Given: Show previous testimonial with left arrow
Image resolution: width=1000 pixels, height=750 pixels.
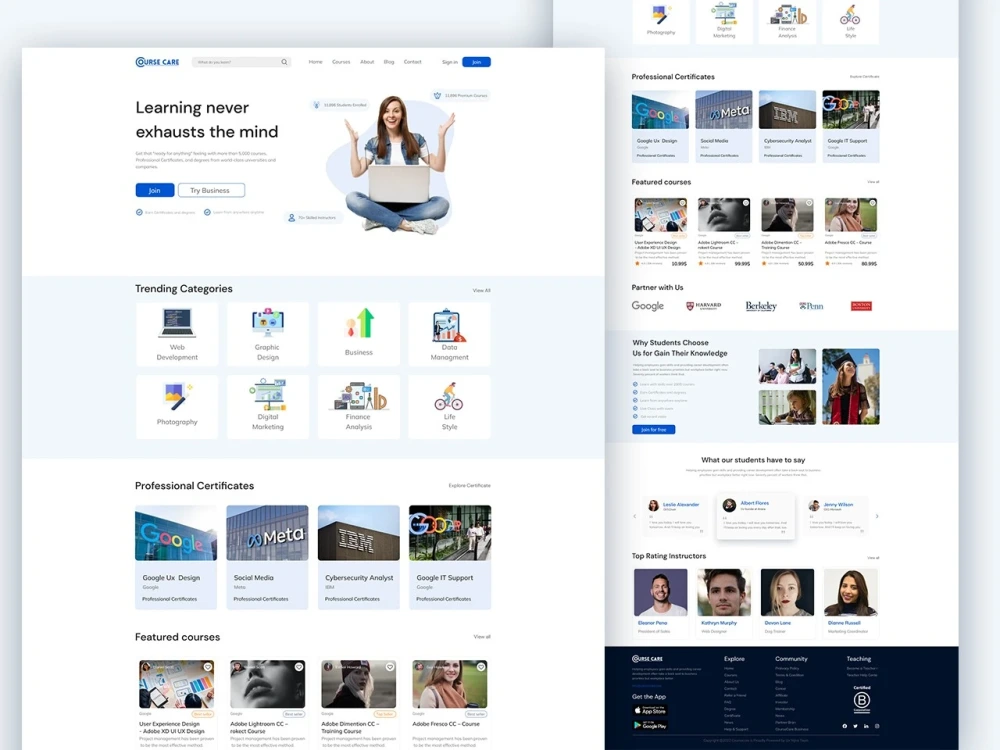Looking at the screenshot, I should [635, 516].
